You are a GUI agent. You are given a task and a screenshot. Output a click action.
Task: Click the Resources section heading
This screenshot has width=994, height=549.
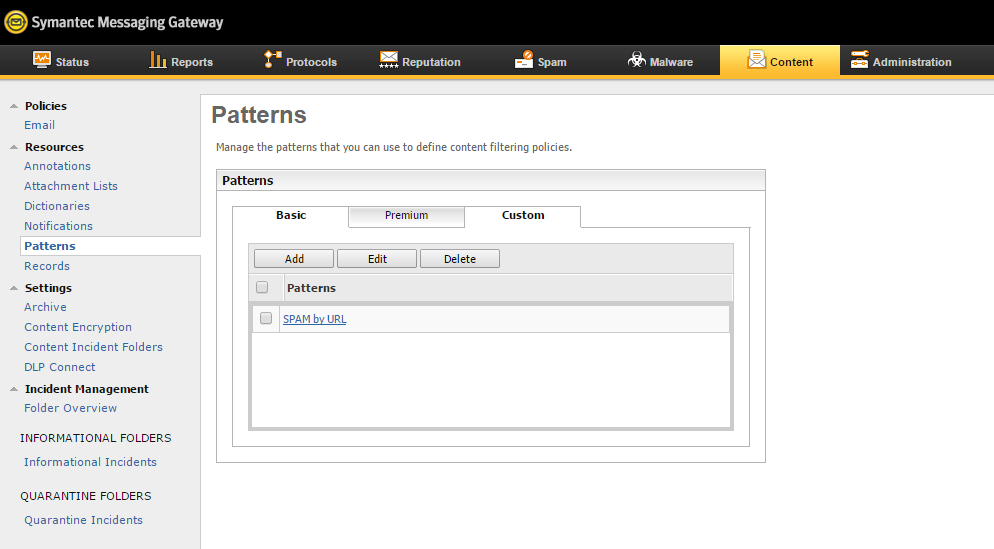click(54, 147)
